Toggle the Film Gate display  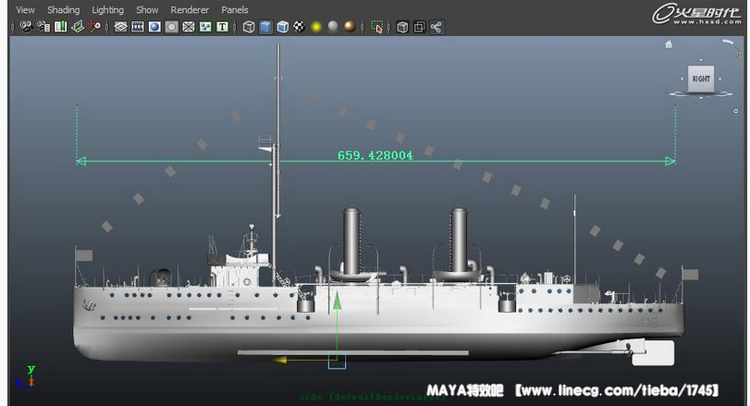(138, 27)
